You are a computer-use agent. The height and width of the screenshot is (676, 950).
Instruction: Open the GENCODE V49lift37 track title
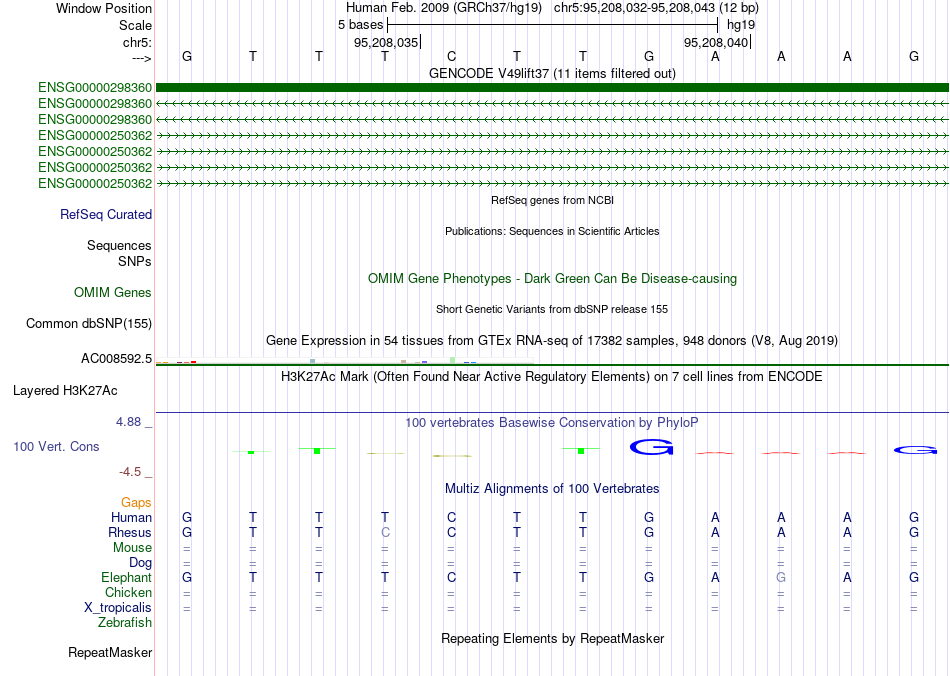(552, 73)
